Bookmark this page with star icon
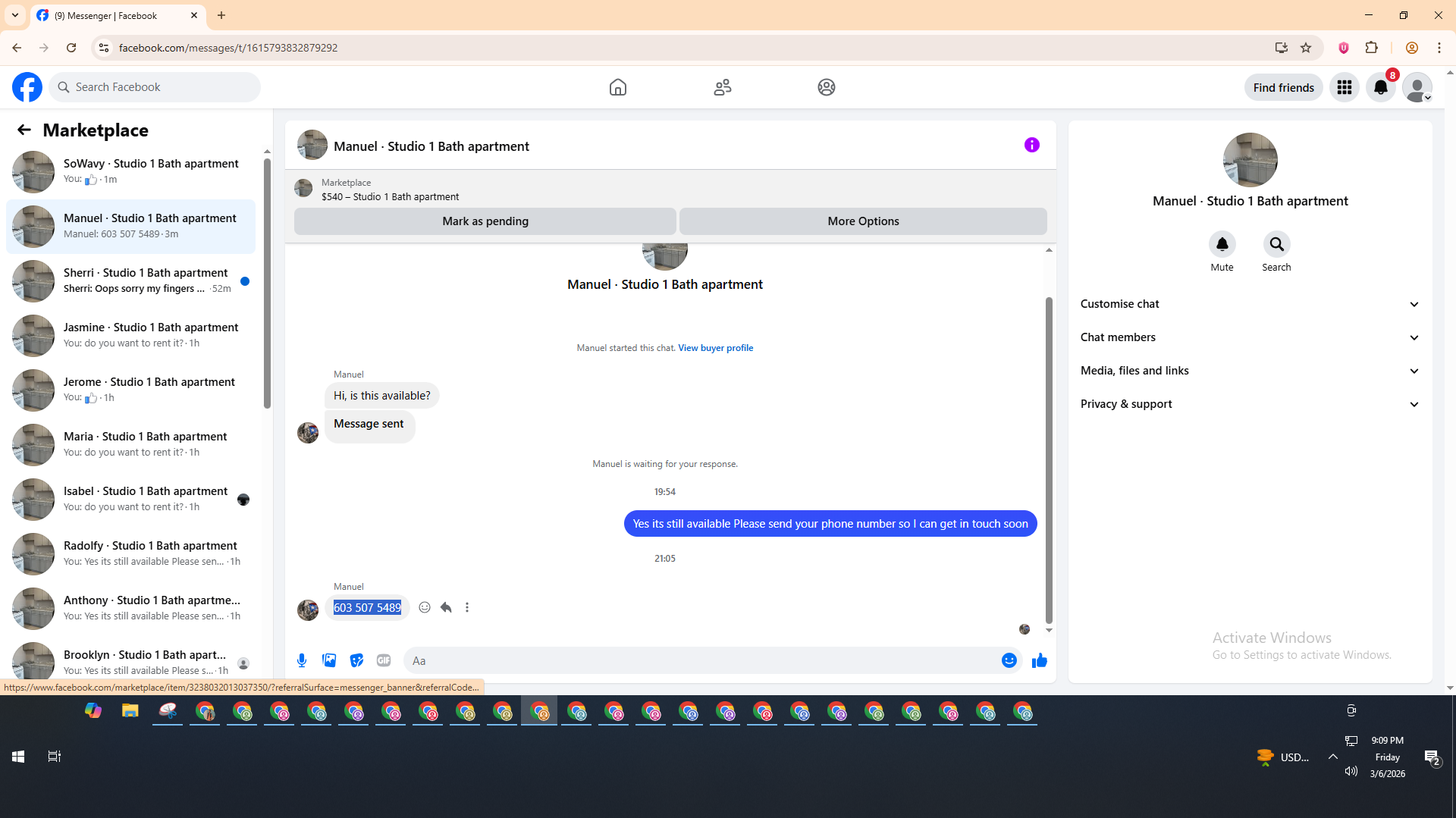 coord(1306,48)
